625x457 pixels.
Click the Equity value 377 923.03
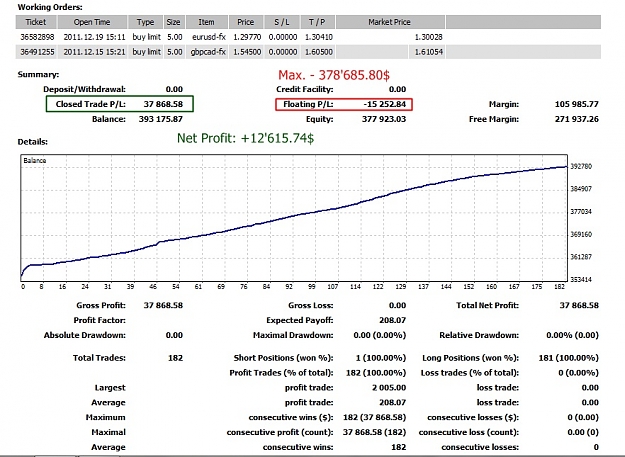point(384,119)
